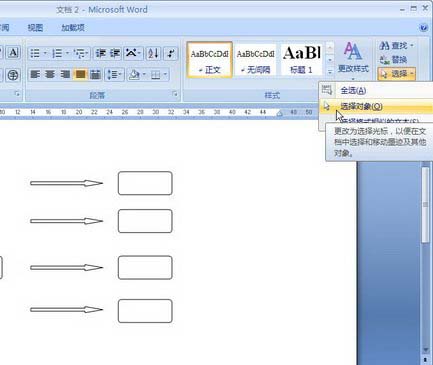433x365 pixels.
Task: Click the increase indent icon
Action: point(115,53)
